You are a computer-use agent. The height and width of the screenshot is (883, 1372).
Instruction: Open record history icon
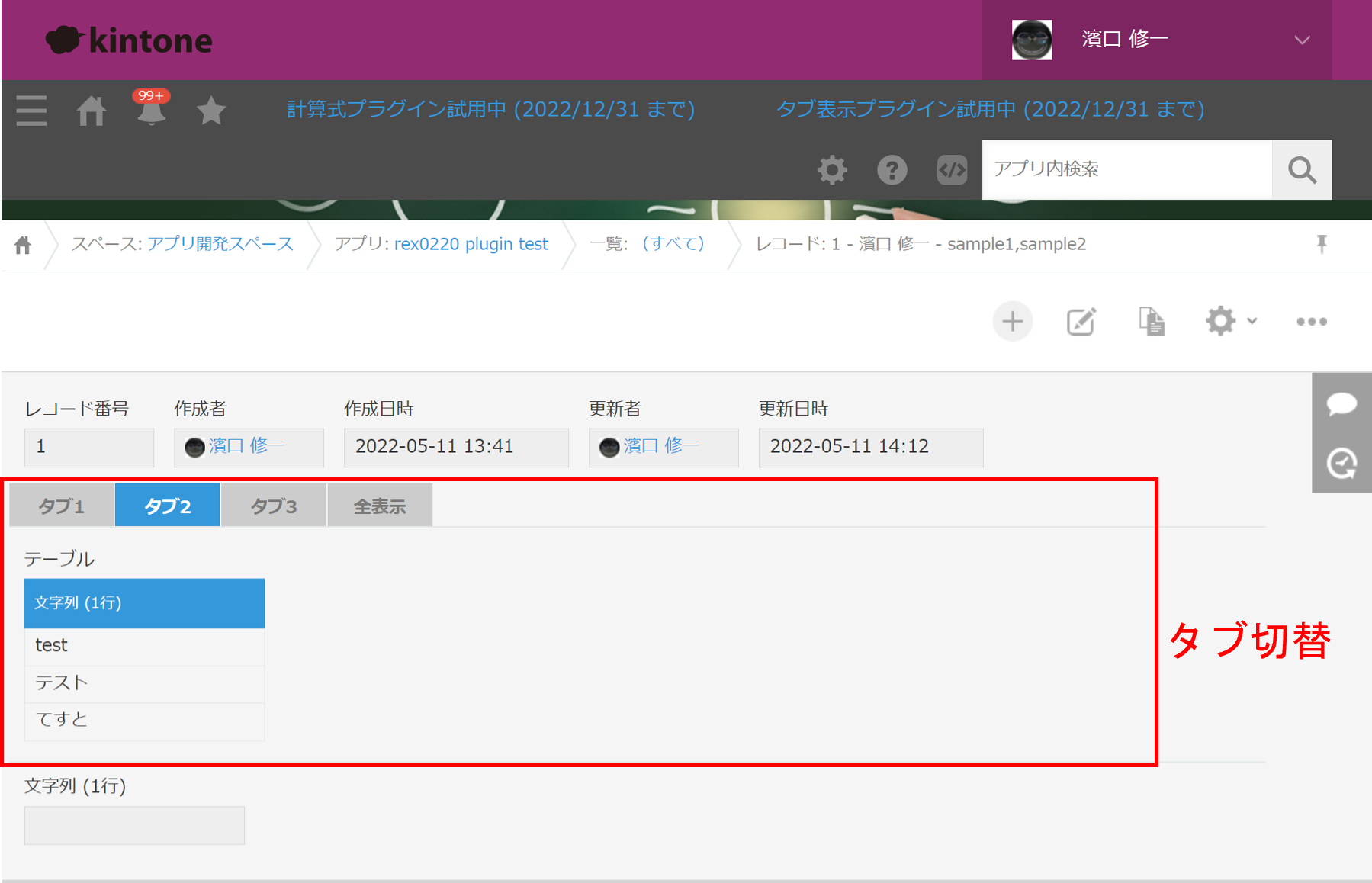pos(1341,463)
